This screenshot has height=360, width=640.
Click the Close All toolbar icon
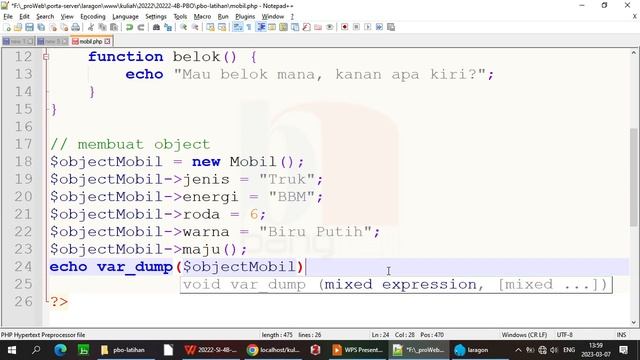click(64, 27)
